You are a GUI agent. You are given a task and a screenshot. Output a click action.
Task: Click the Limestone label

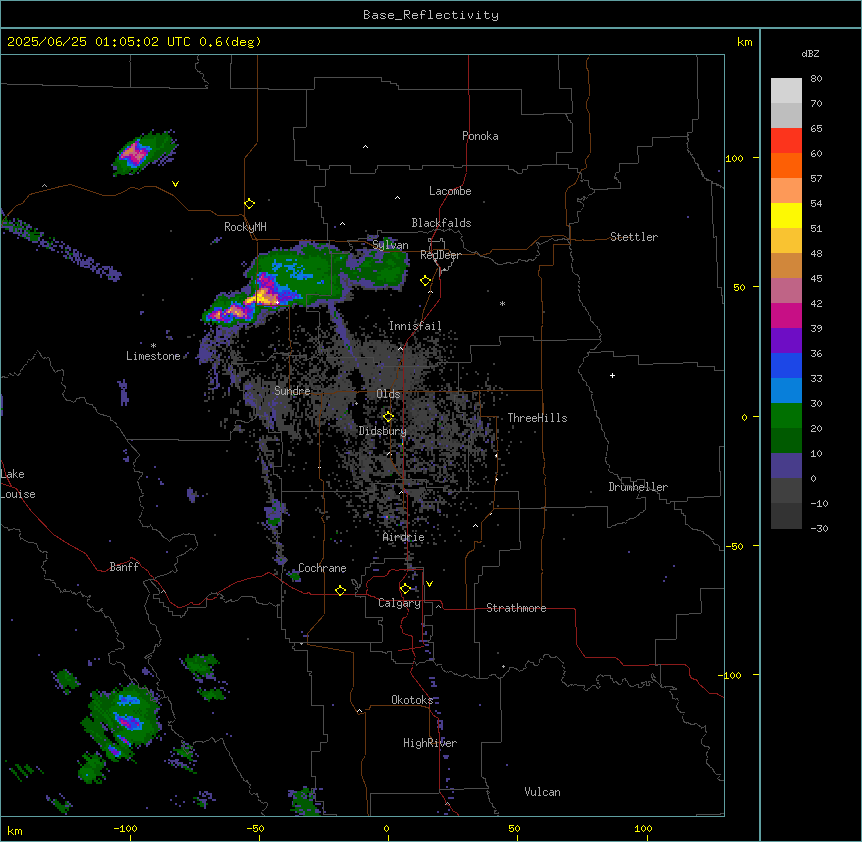[x=153, y=356]
